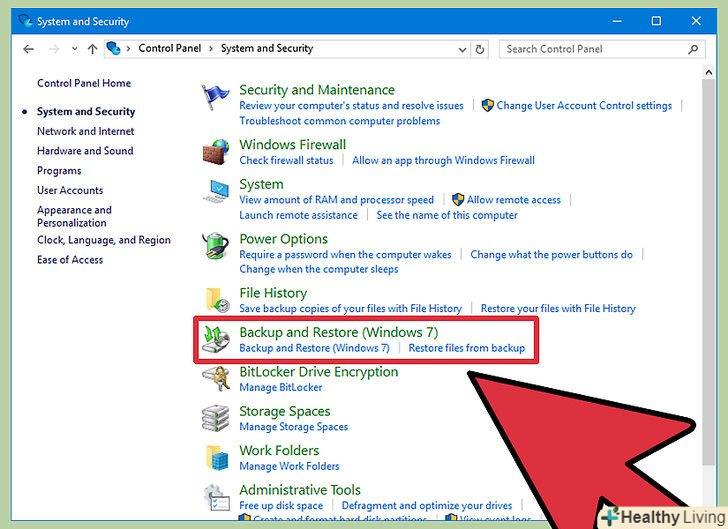Click Troubleshoot common computer problems
728x529 pixels.
339,121
